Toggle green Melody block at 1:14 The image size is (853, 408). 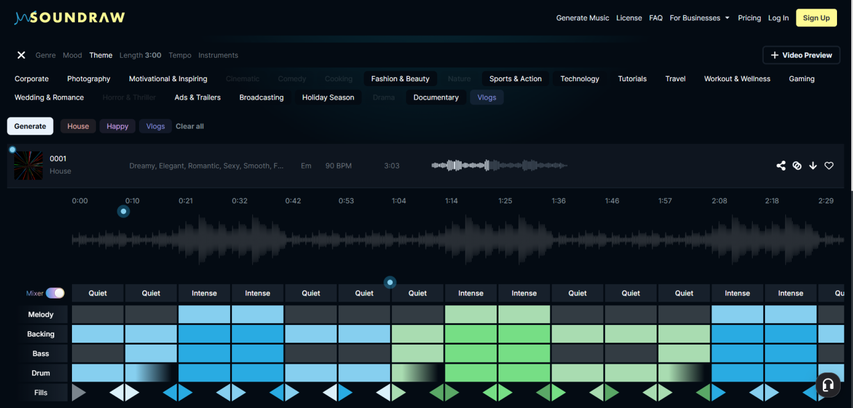pyautogui.click(x=471, y=314)
